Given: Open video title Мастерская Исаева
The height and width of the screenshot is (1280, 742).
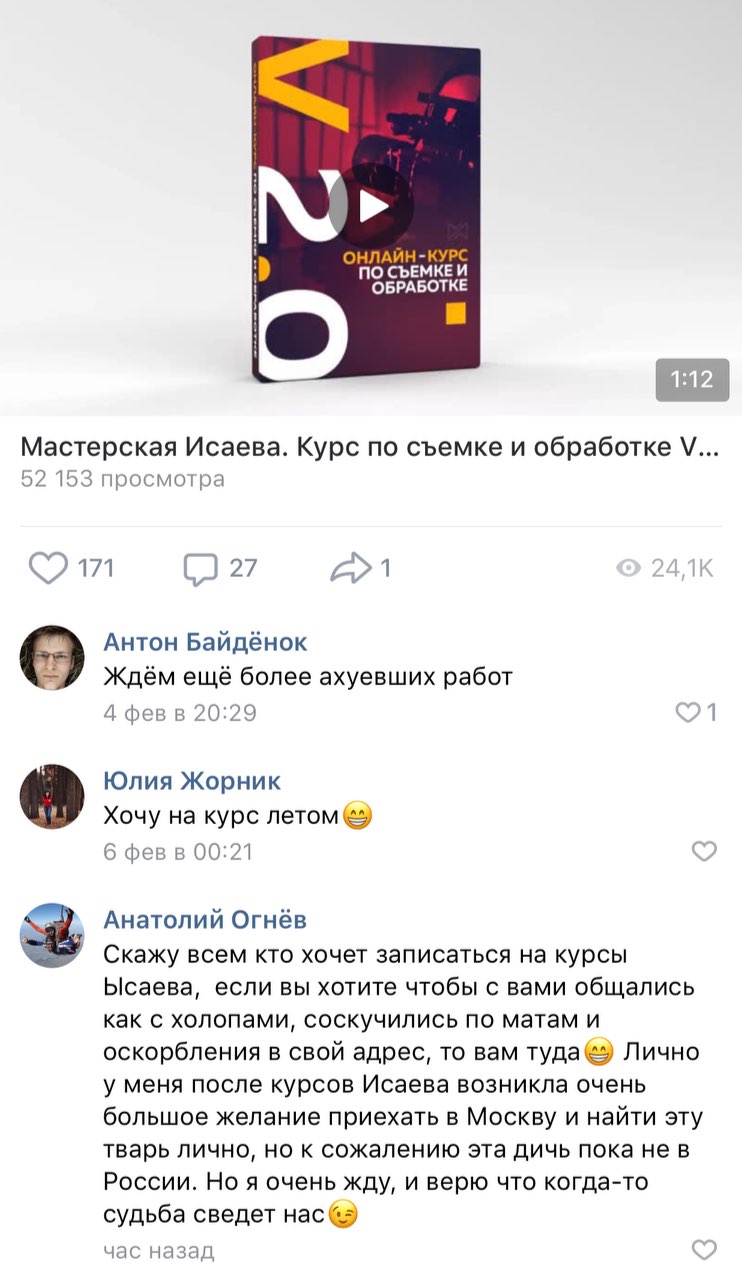Looking at the screenshot, I should (369, 447).
